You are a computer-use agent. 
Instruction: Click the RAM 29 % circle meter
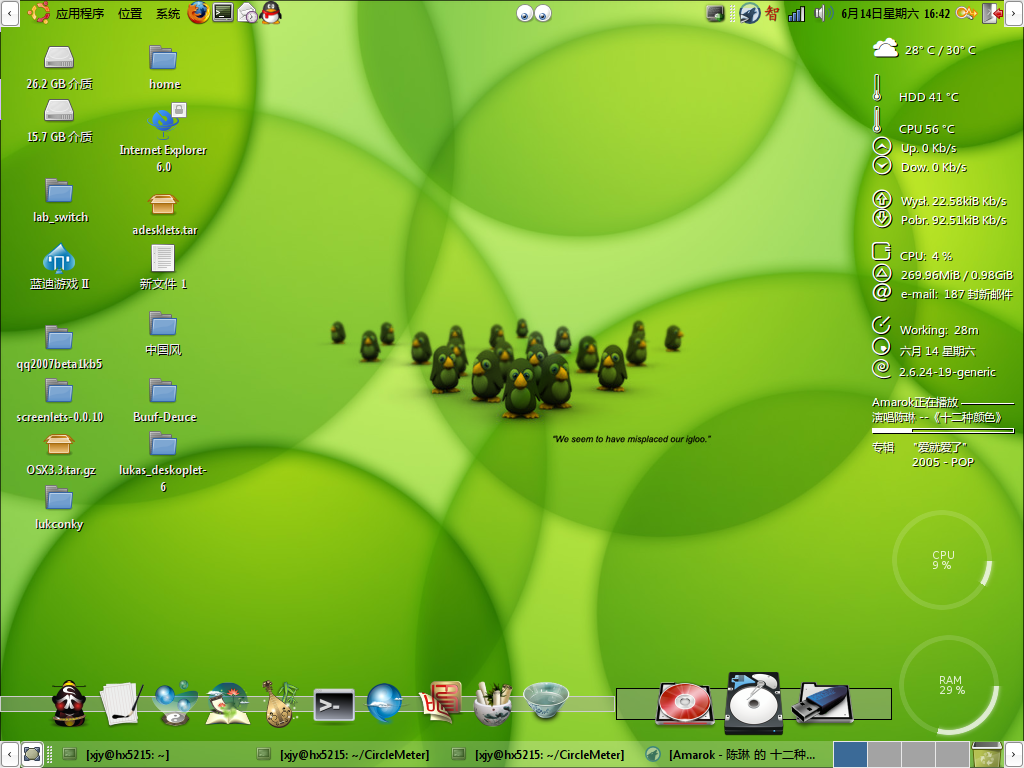tap(950, 685)
